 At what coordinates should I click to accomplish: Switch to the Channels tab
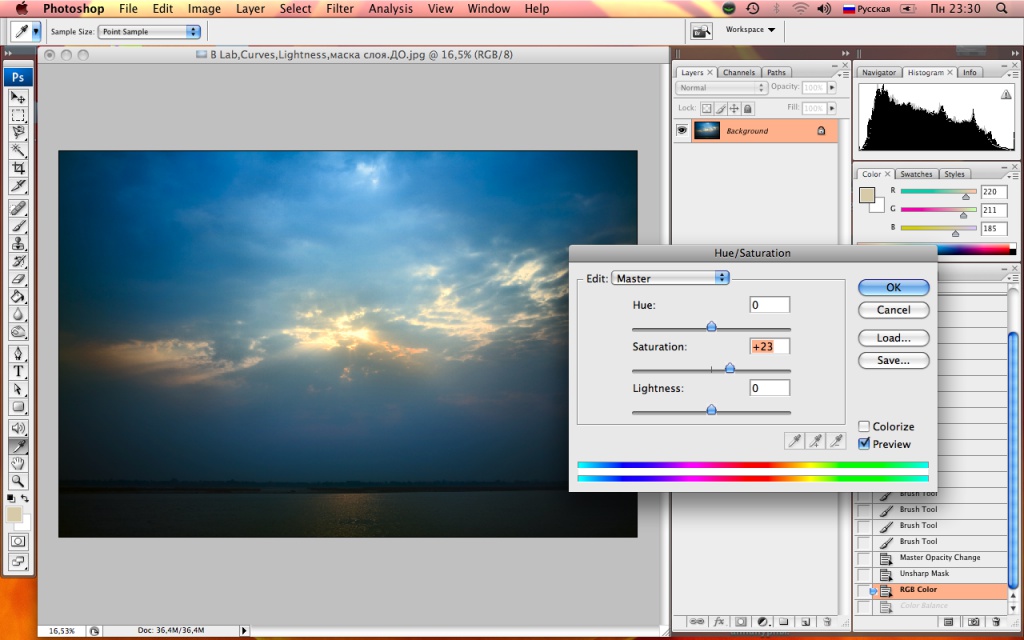point(739,72)
